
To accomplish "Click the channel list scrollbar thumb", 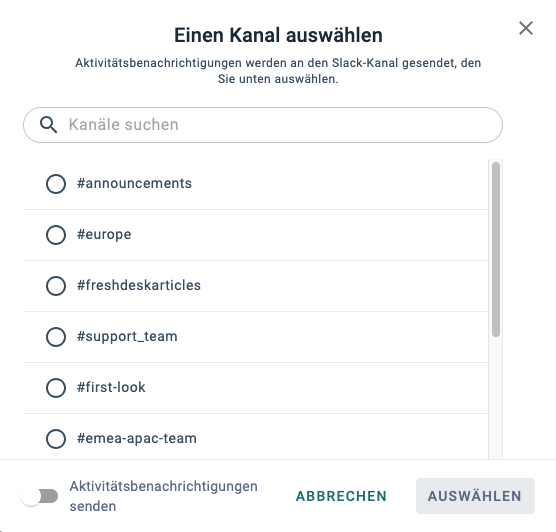I will click(496, 249).
